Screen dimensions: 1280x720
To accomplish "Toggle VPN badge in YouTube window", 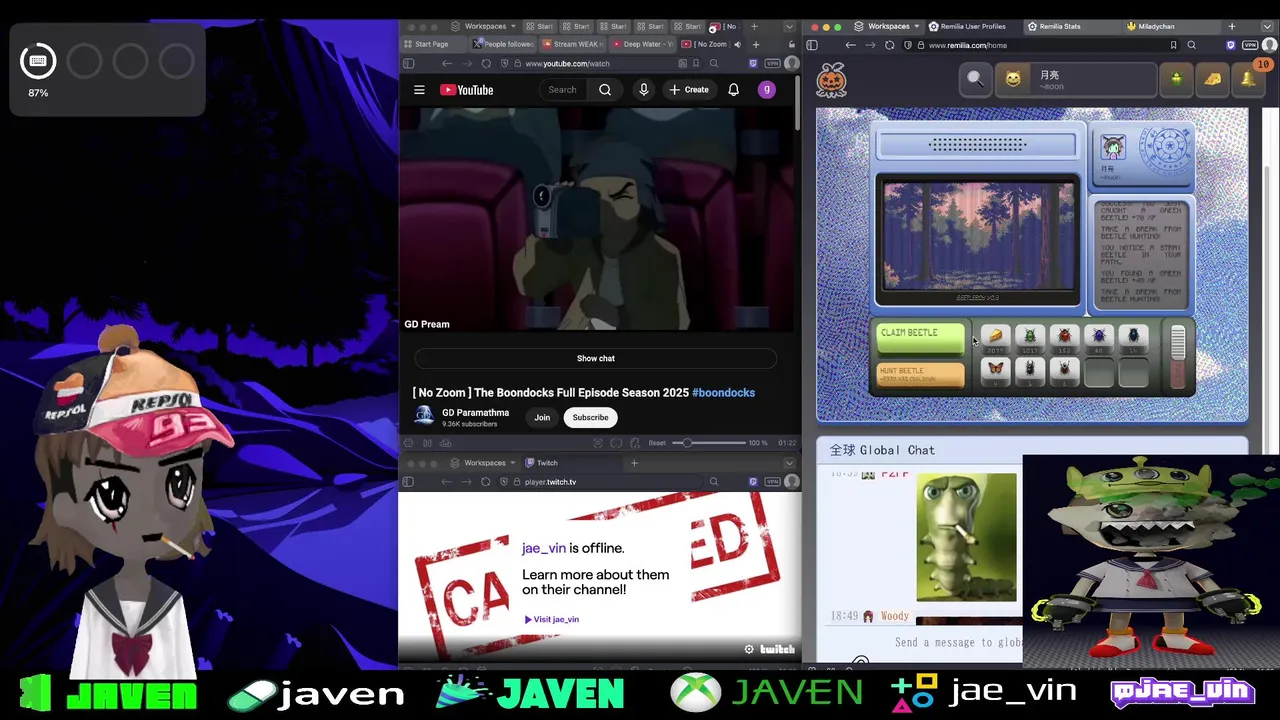I will click(772, 63).
